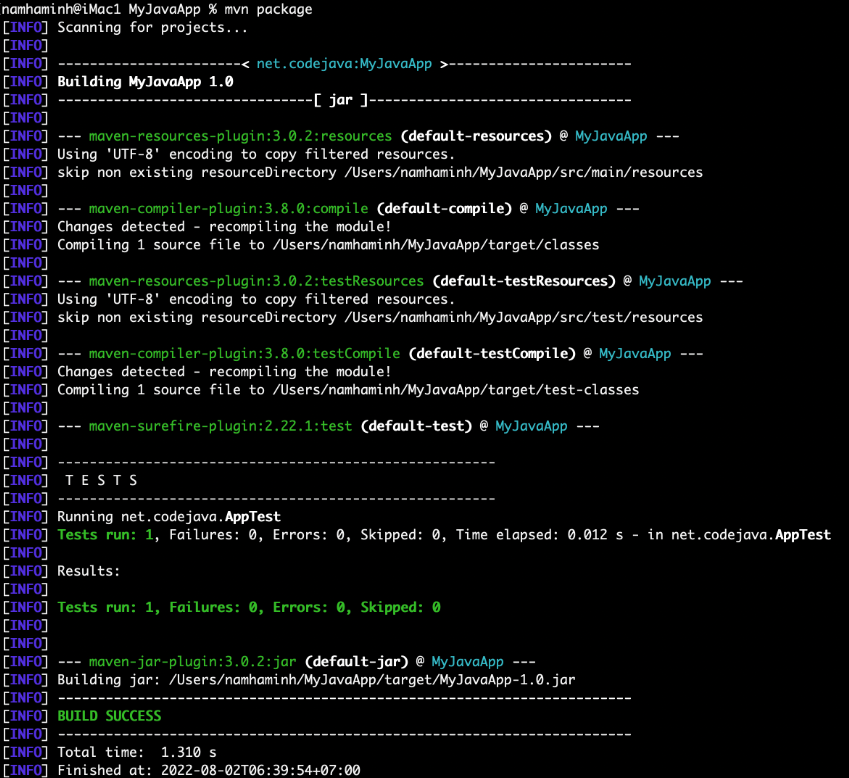Viewport: 849px width, 778px height.
Task: Click the BUILD SUCCESS status text
Action: tap(108, 715)
